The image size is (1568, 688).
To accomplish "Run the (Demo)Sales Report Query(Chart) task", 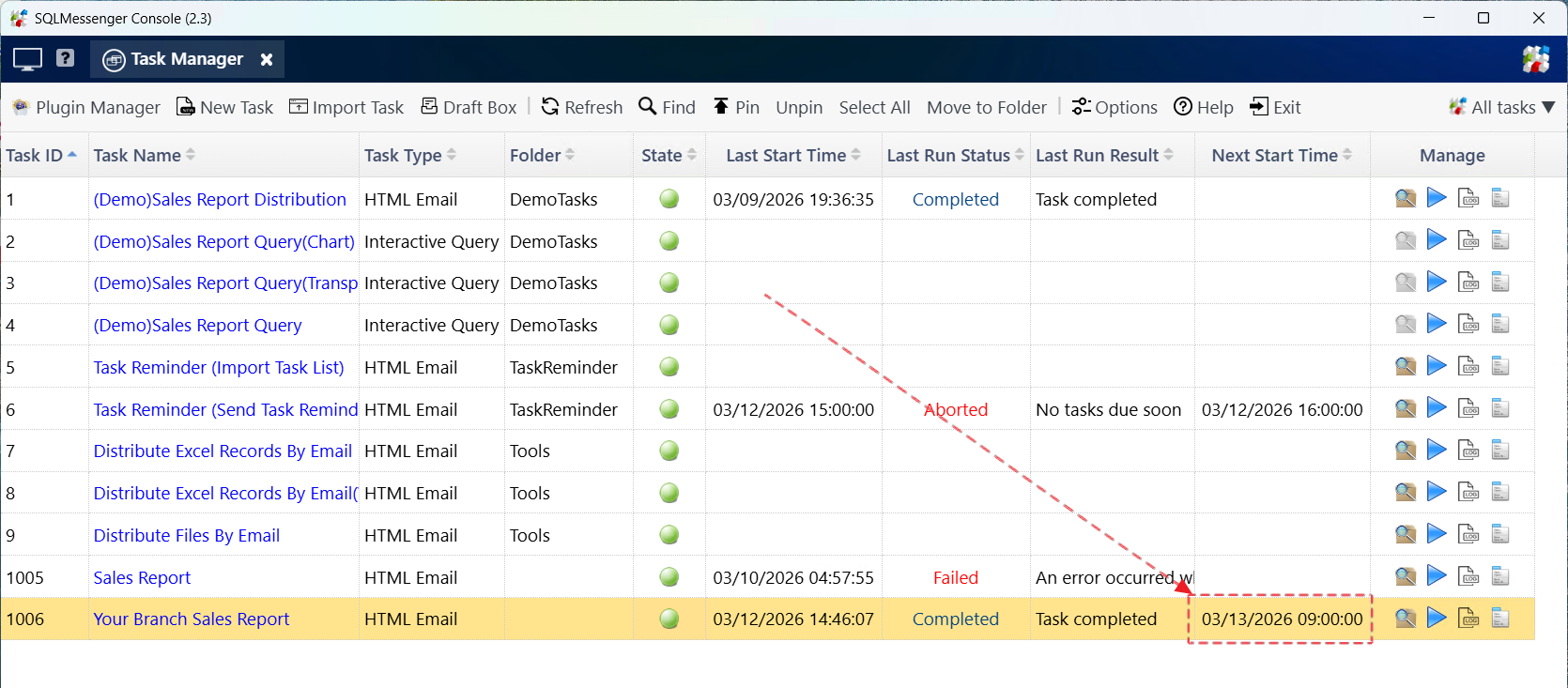I will [x=1437, y=240].
